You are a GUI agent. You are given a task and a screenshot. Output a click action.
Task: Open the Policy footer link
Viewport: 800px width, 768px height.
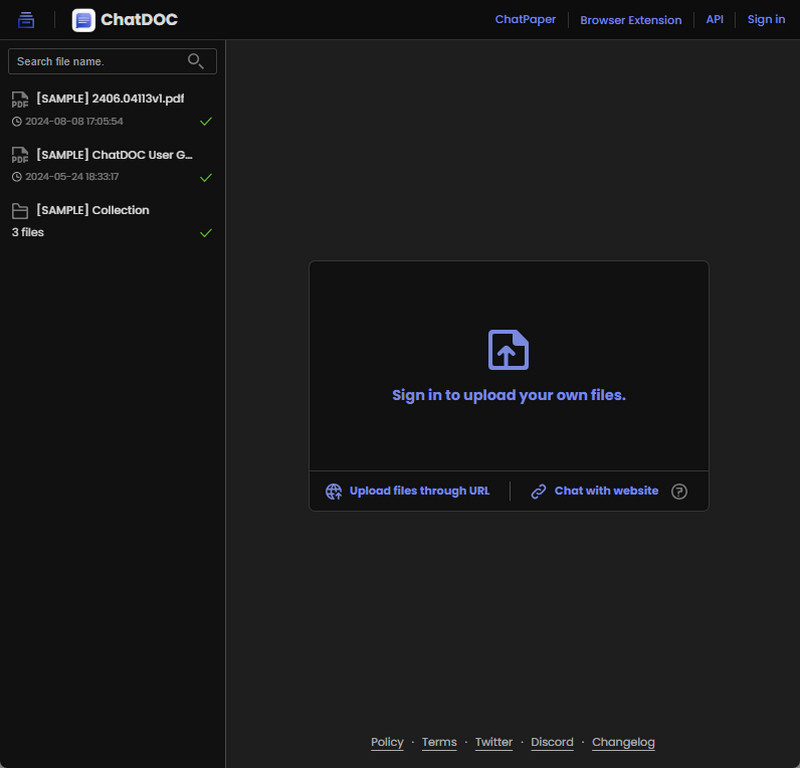[387, 742]
